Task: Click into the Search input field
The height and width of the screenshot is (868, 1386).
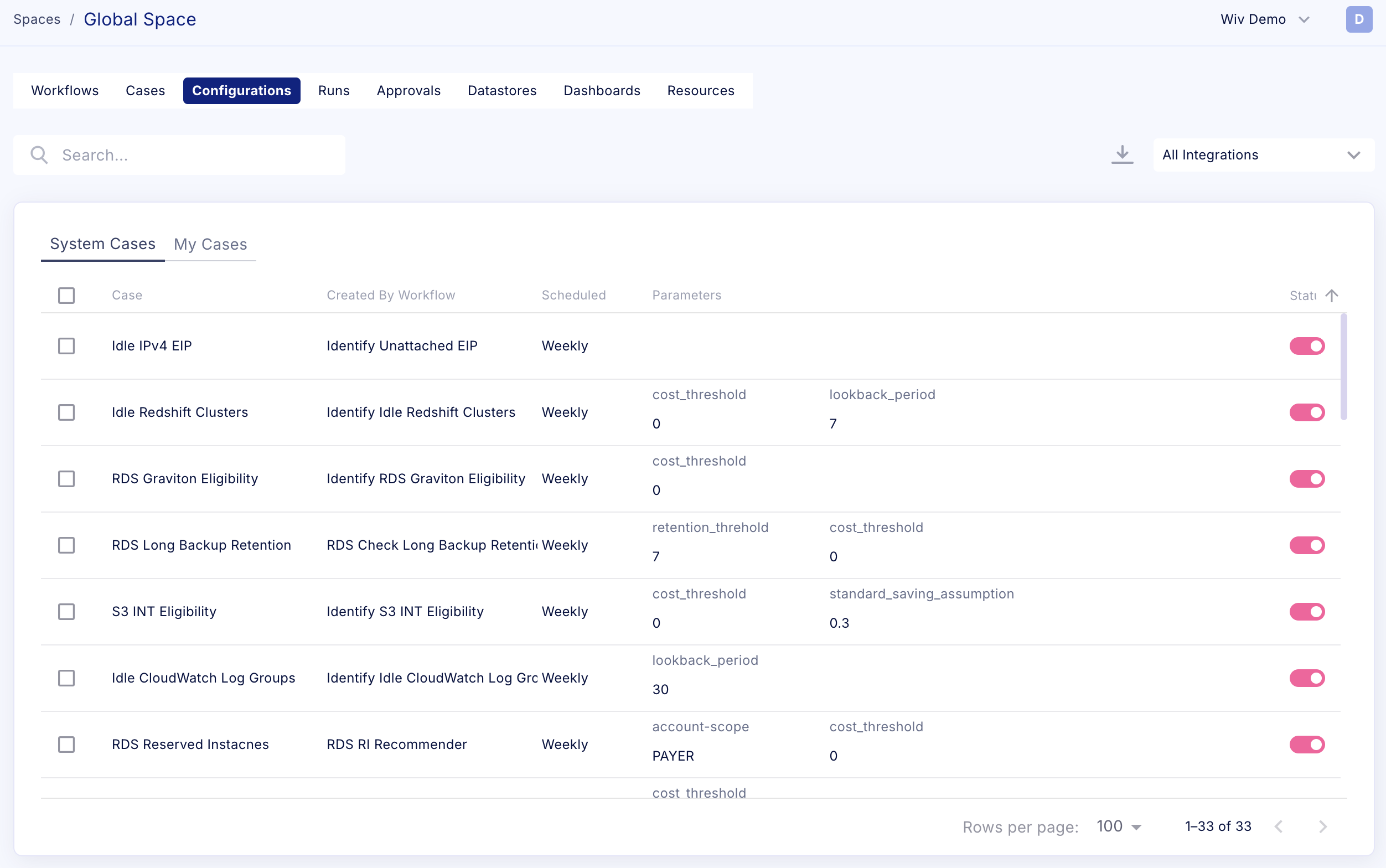Action: pos(195,155)
